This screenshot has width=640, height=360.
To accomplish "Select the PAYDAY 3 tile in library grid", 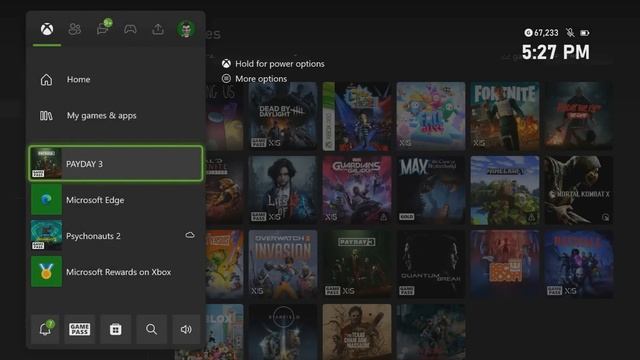I will [x=357, y=264].
